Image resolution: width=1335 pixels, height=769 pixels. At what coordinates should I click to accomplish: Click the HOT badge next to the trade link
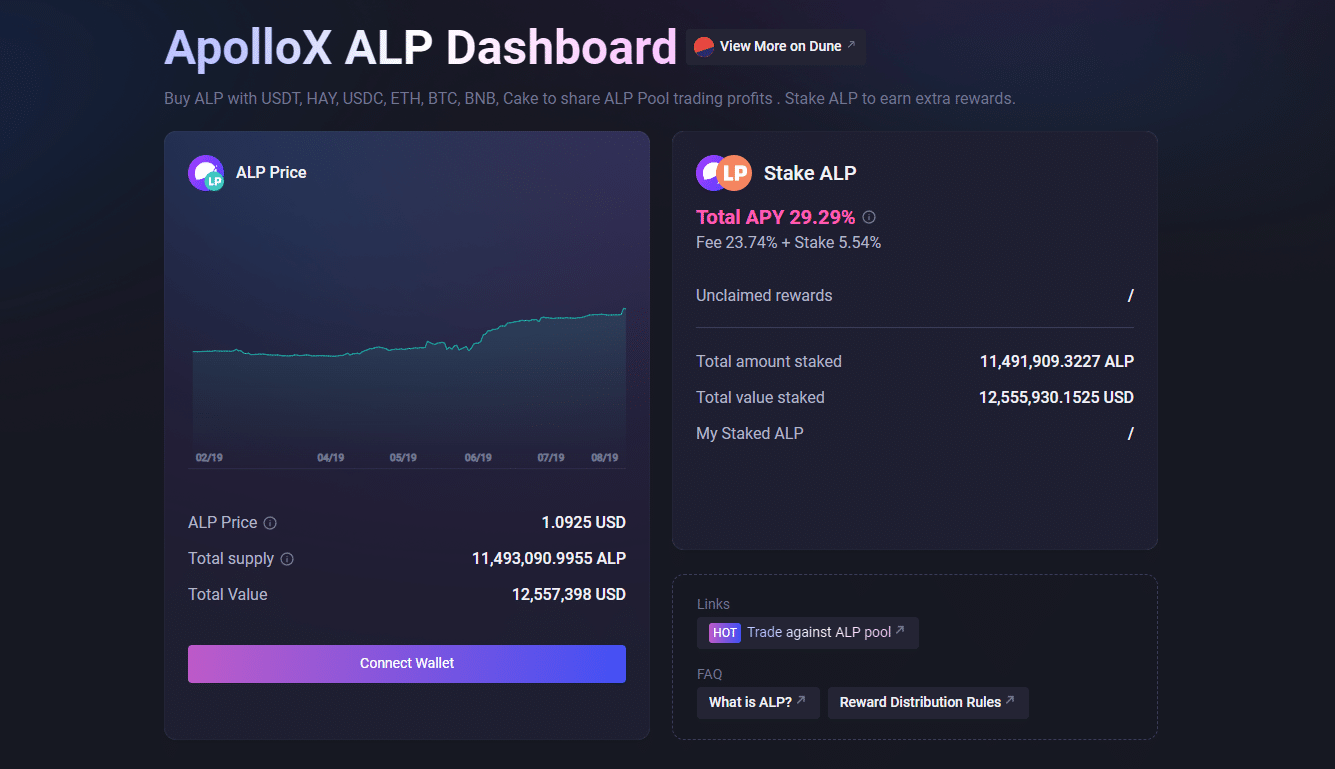click(723, 632)
